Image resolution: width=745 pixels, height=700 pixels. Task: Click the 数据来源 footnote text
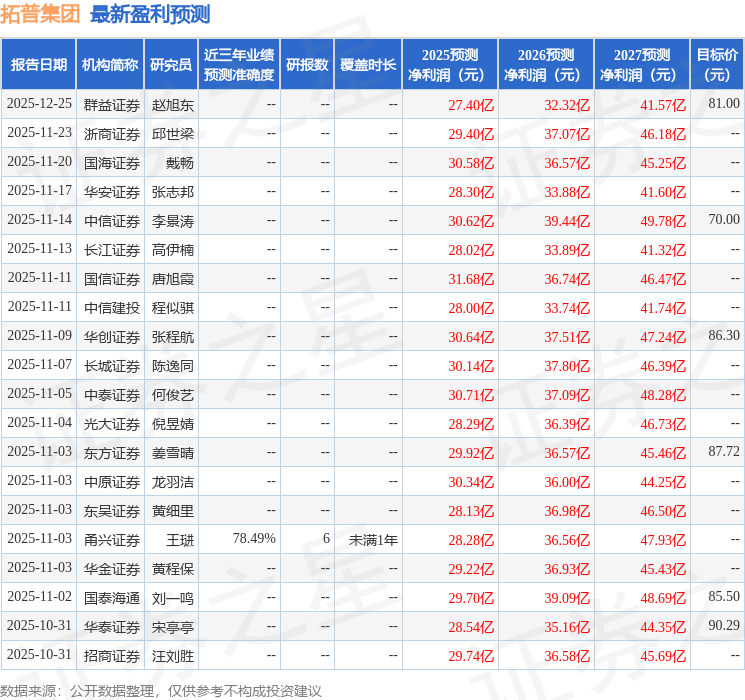[x=161, y=690]
